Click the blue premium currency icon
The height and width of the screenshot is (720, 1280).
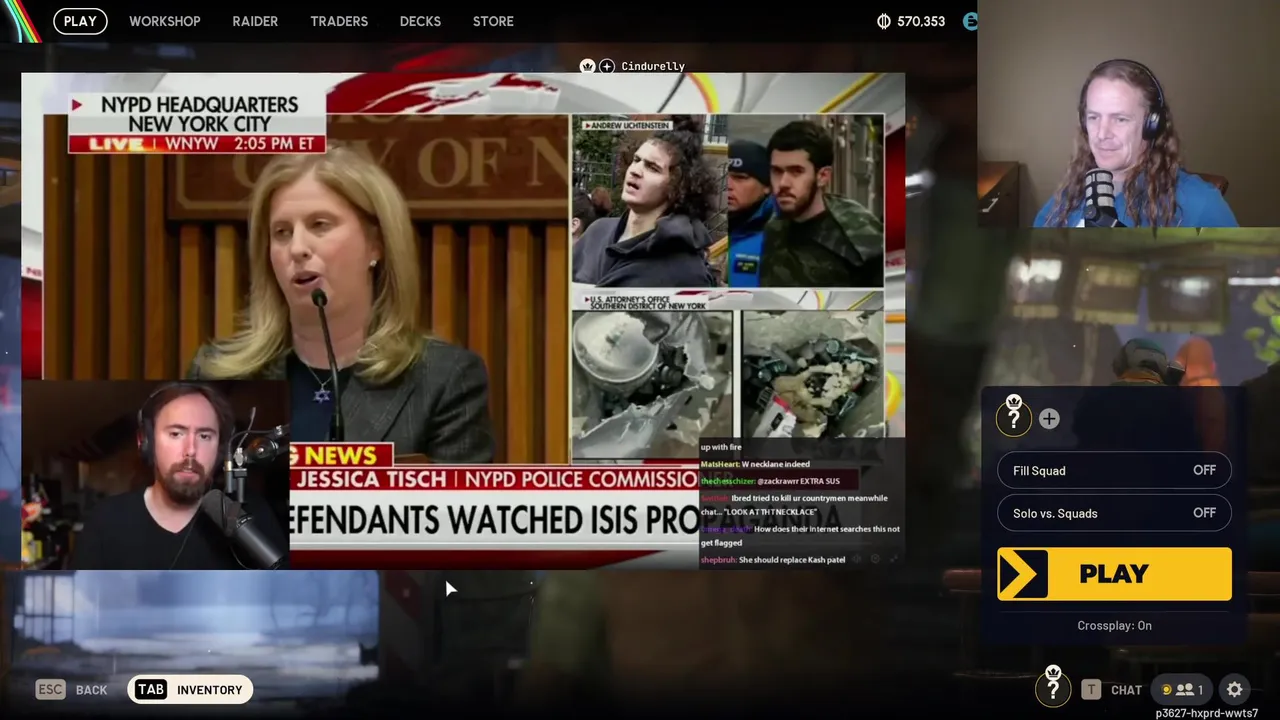click(x=970, y=21)
